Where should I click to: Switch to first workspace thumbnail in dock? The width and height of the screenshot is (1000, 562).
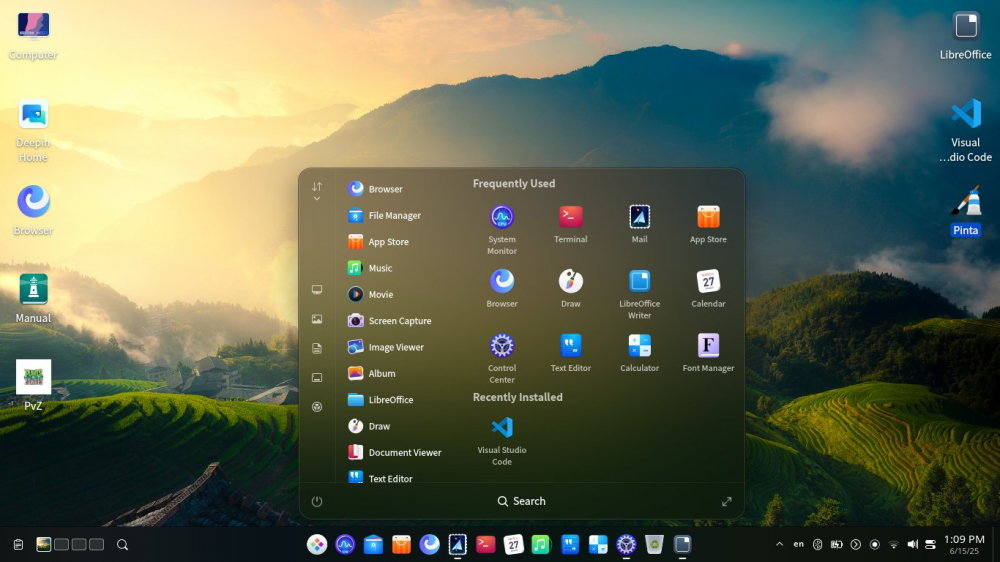43,544
